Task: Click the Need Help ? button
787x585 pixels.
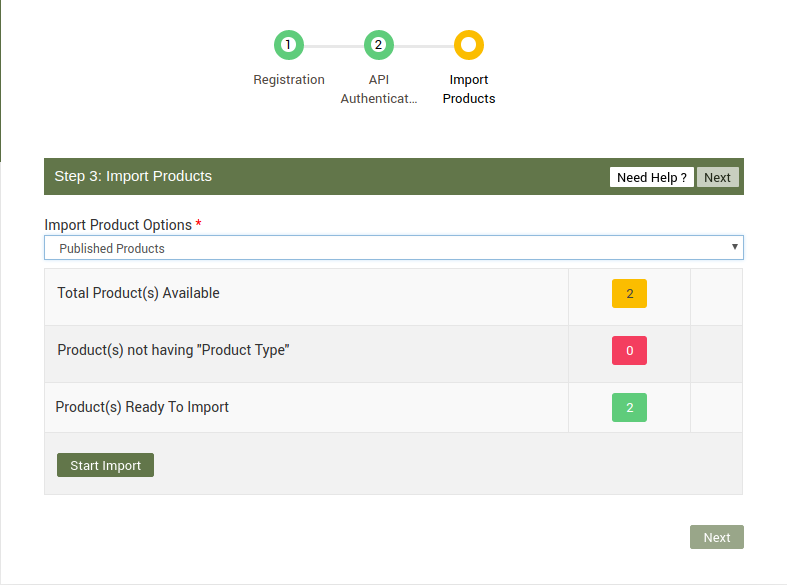Action: pyautogui.click(x=651, y=177)
